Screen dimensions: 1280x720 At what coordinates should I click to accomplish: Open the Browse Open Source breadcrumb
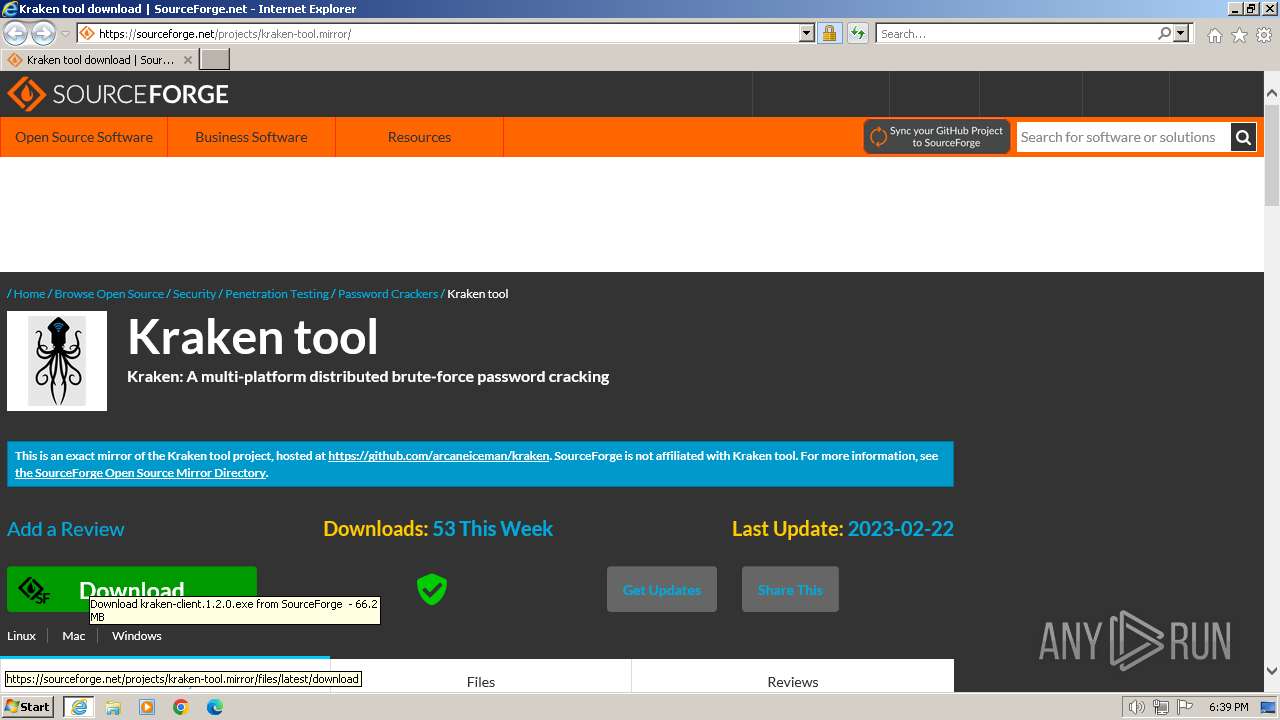[109, 294]
